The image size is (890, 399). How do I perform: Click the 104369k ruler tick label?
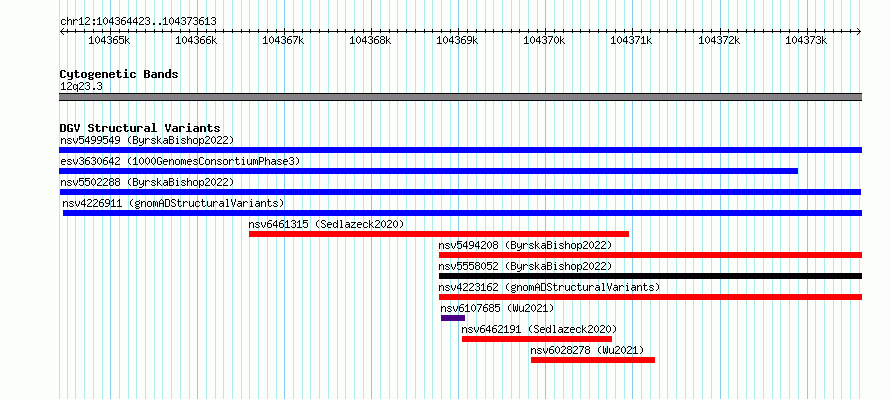pyautogui.click(x=457, y=40)
